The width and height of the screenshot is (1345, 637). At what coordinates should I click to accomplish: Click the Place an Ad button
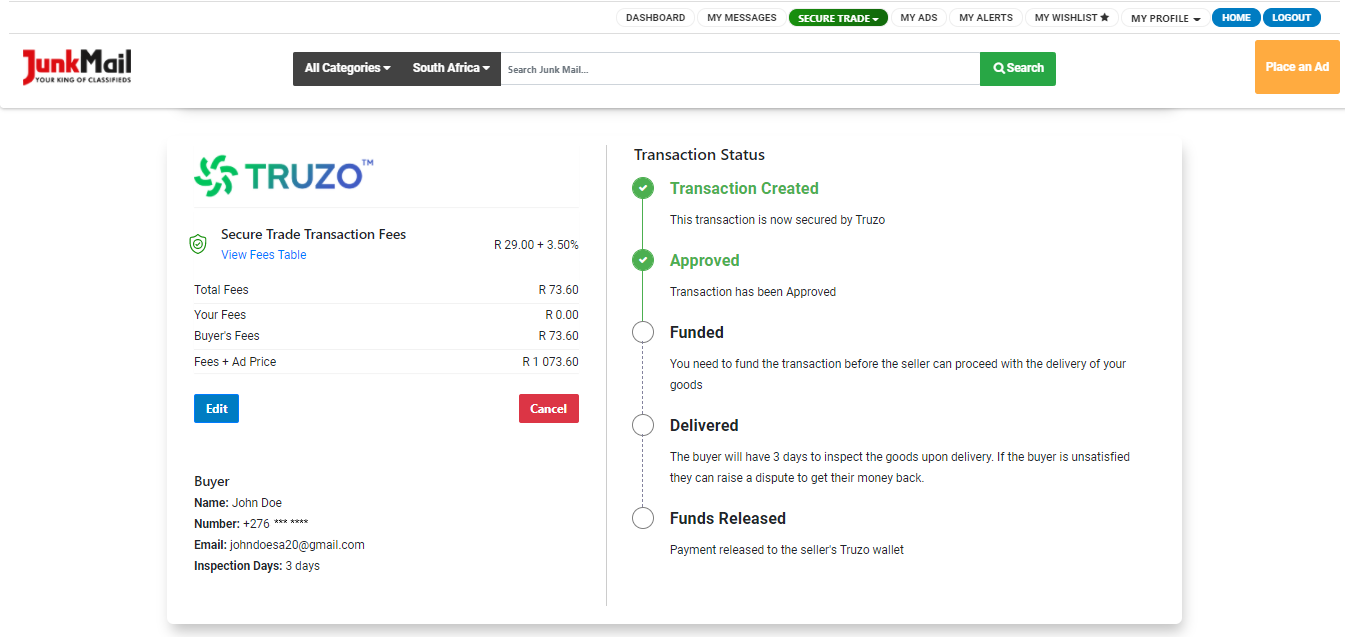pos(1297,67)
